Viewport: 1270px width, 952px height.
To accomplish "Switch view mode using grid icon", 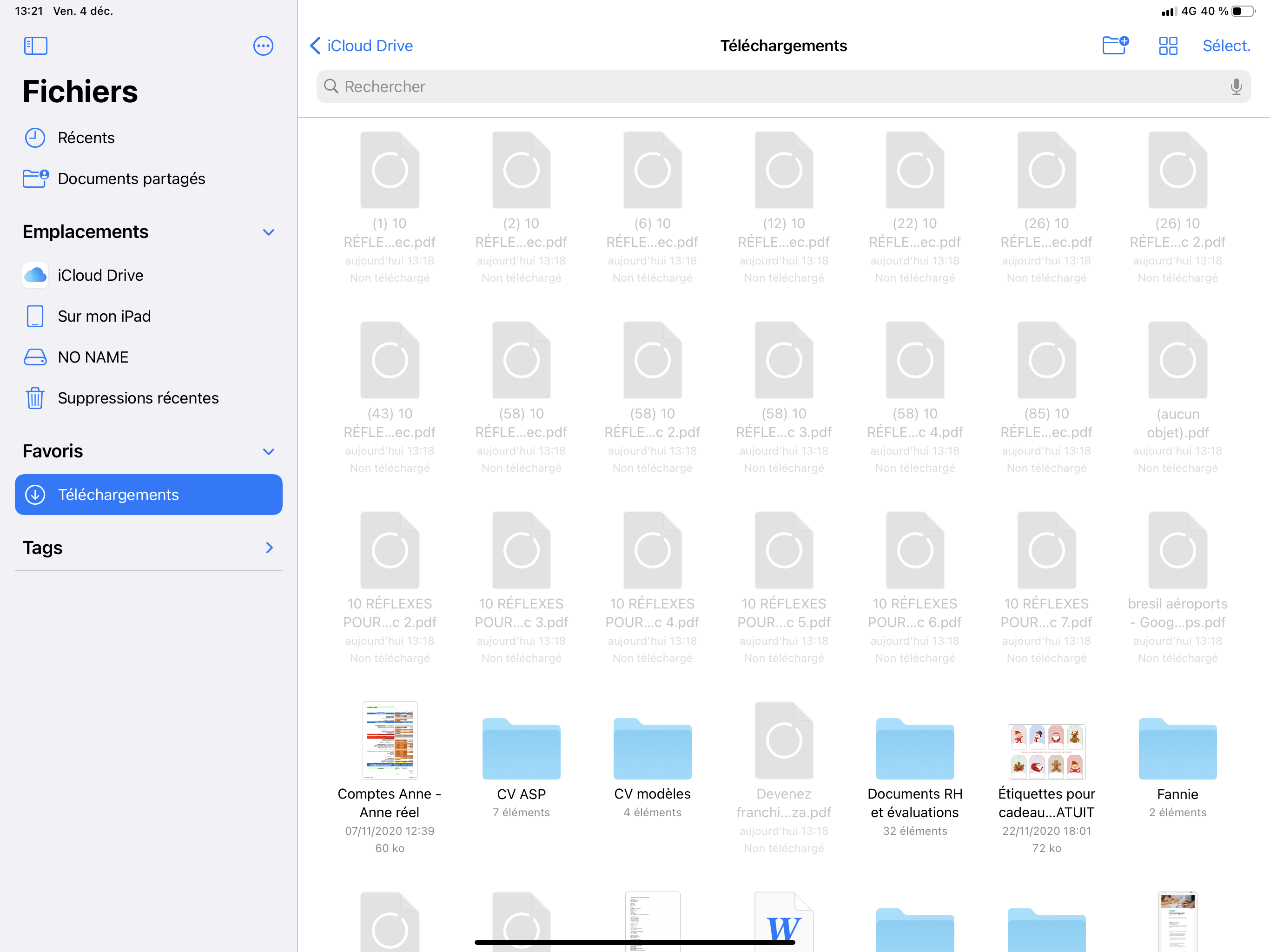I will tap(1168, 46).
